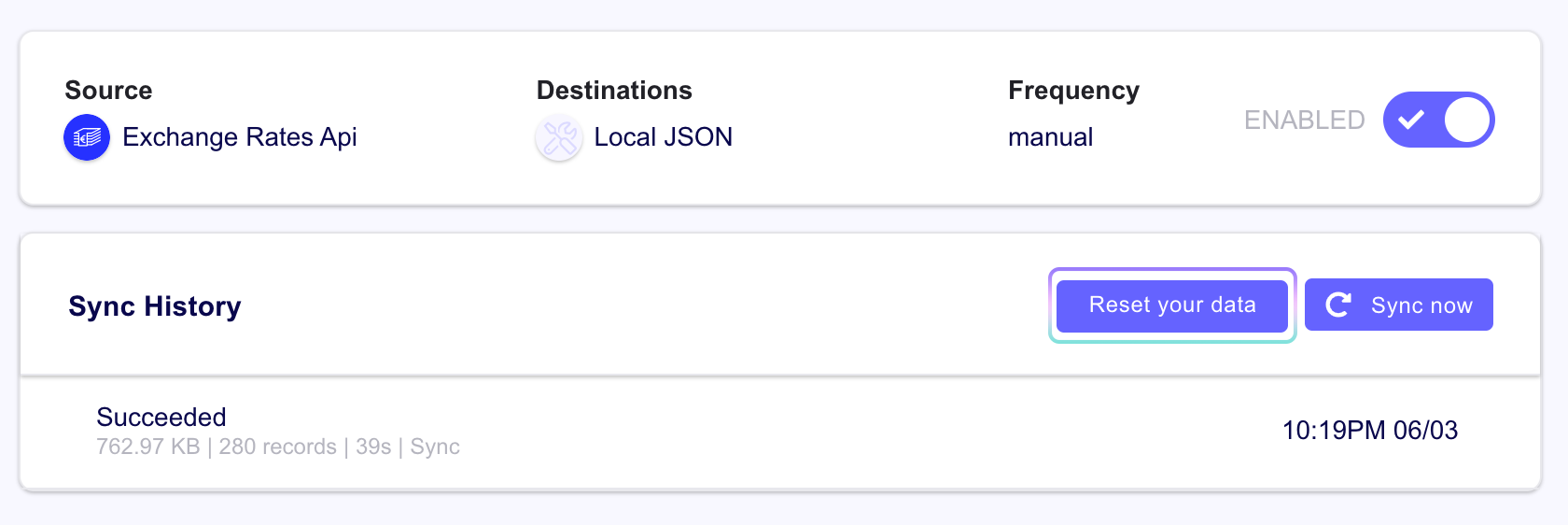The height and width of the screenshot is (525, 1568).
Task: Click the Source column label
Action: [x=108, y=91]
